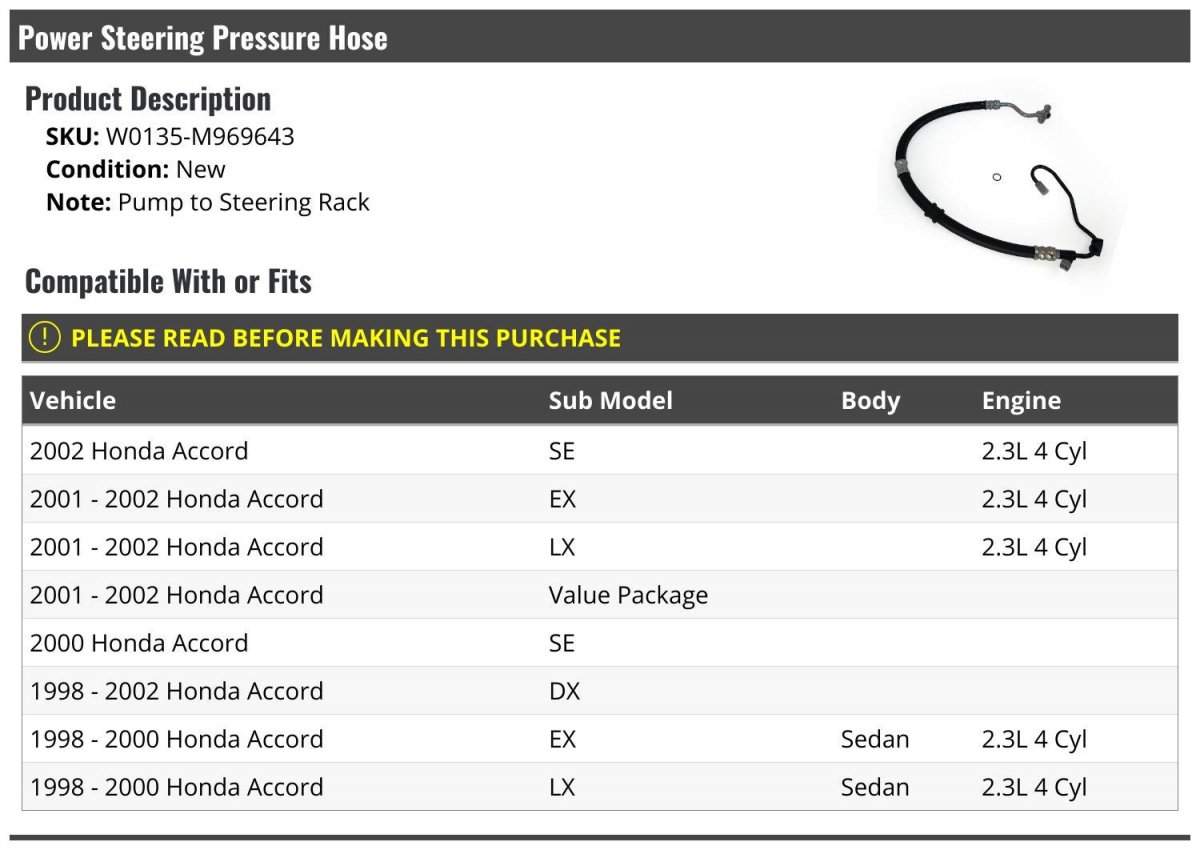
Task: Click the Pump to Steering Rack note
Action: (243, 202)
